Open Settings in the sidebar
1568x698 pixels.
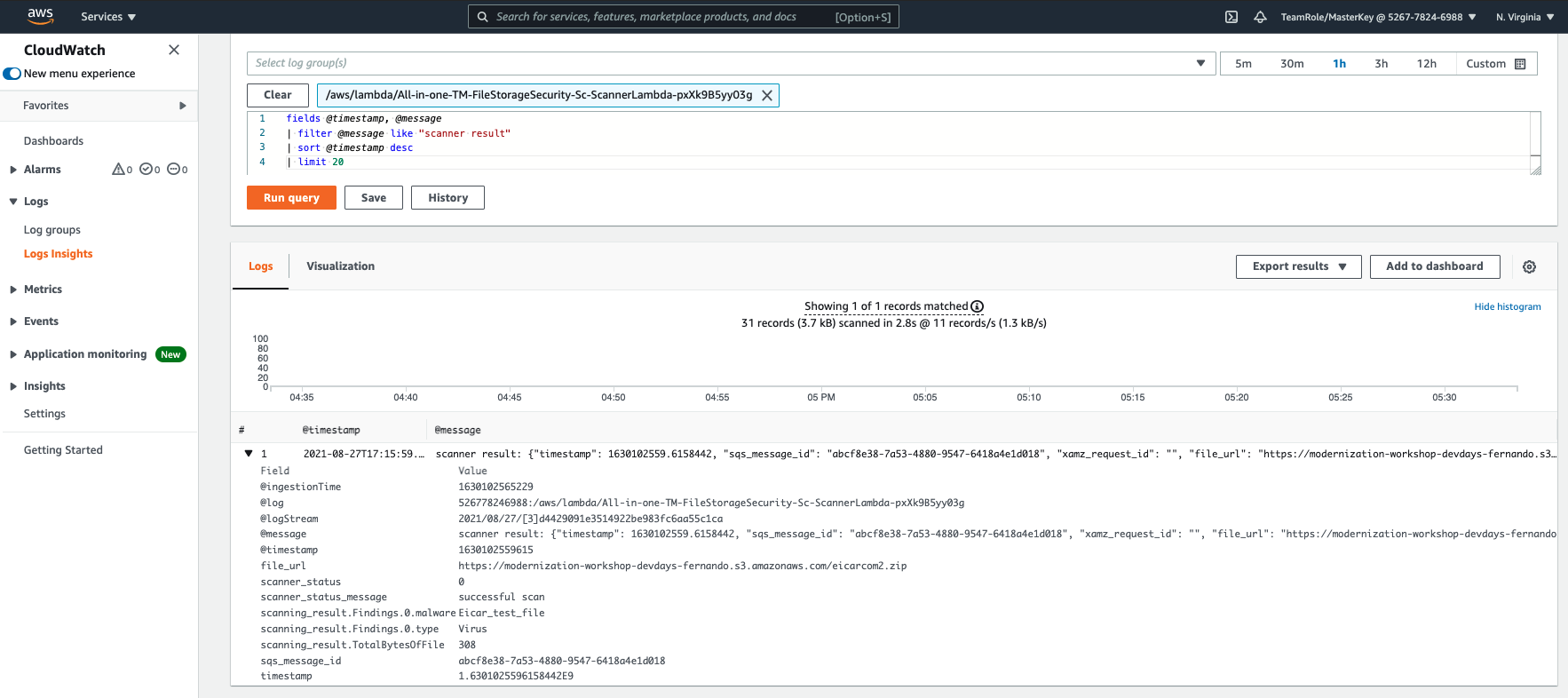point(44,414)
